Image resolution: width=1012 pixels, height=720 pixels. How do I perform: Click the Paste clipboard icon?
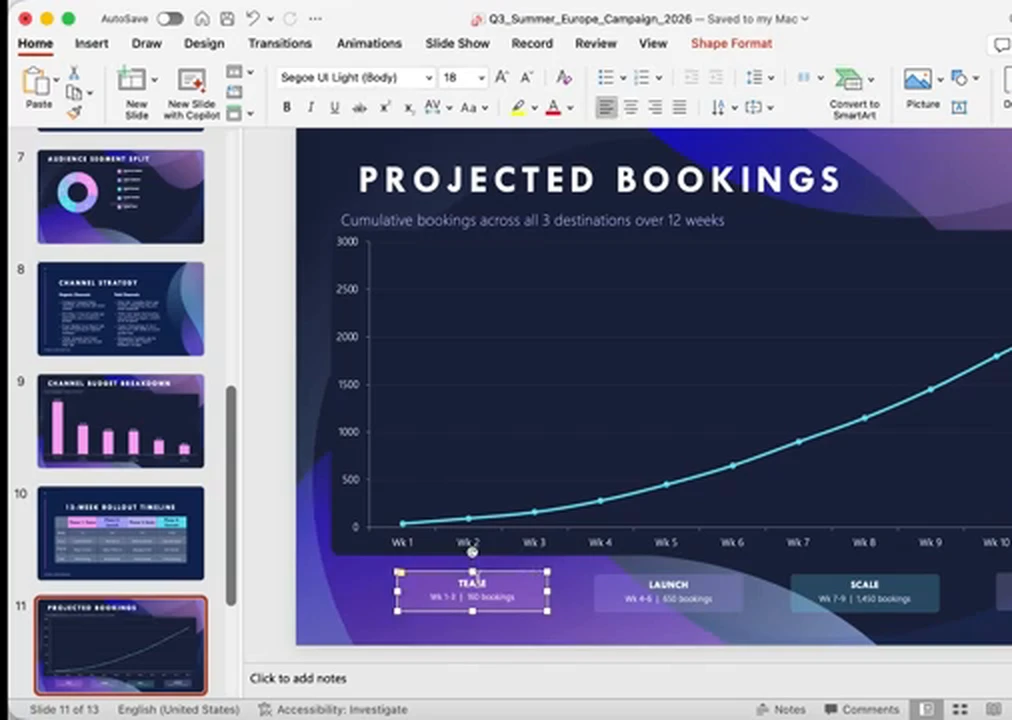36,81
